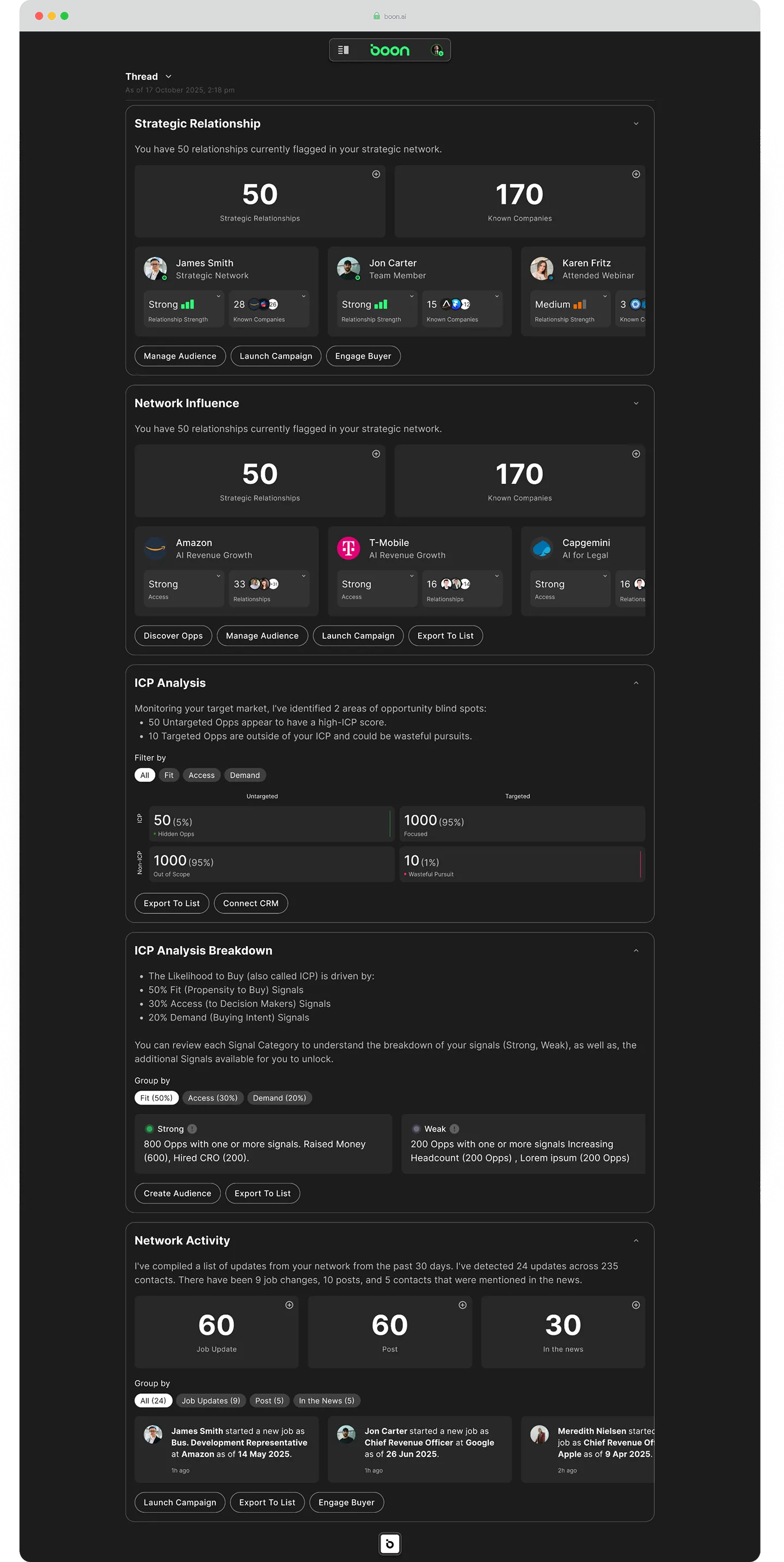Click Export To List in Network Influence
Screen dimensions: 784x1562
click(x=445, y=636)
